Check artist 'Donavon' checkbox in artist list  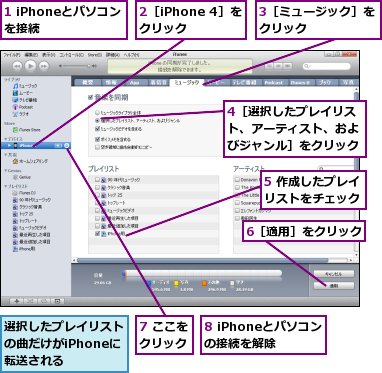tap(237, 180)
